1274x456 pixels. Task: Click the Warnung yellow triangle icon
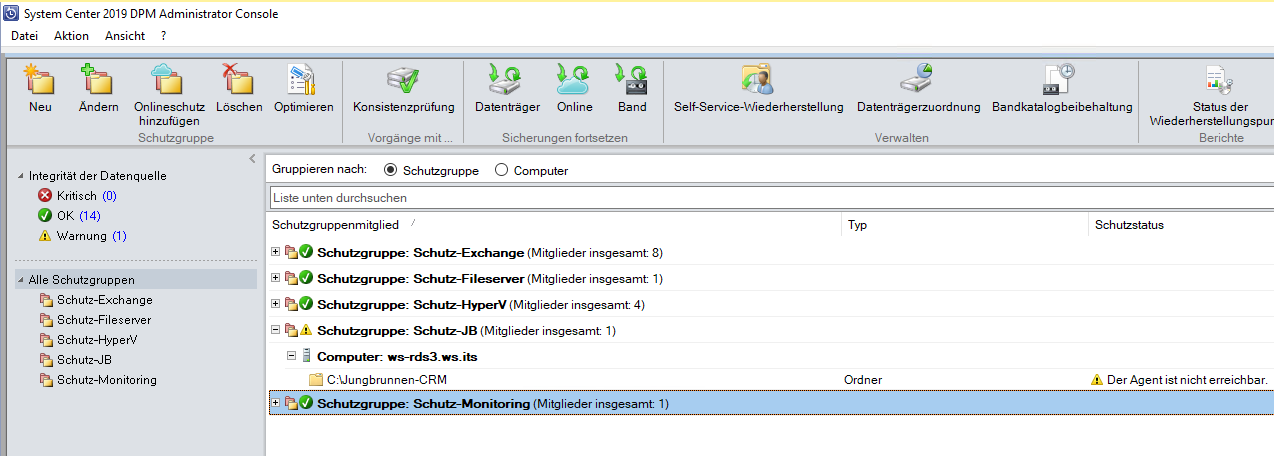tap(45, 236)
